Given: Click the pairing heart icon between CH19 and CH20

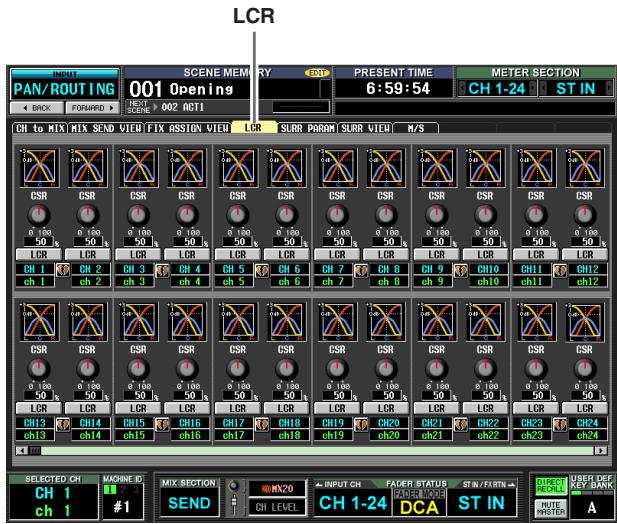Looking at the screenshot, I should [361, 424].
